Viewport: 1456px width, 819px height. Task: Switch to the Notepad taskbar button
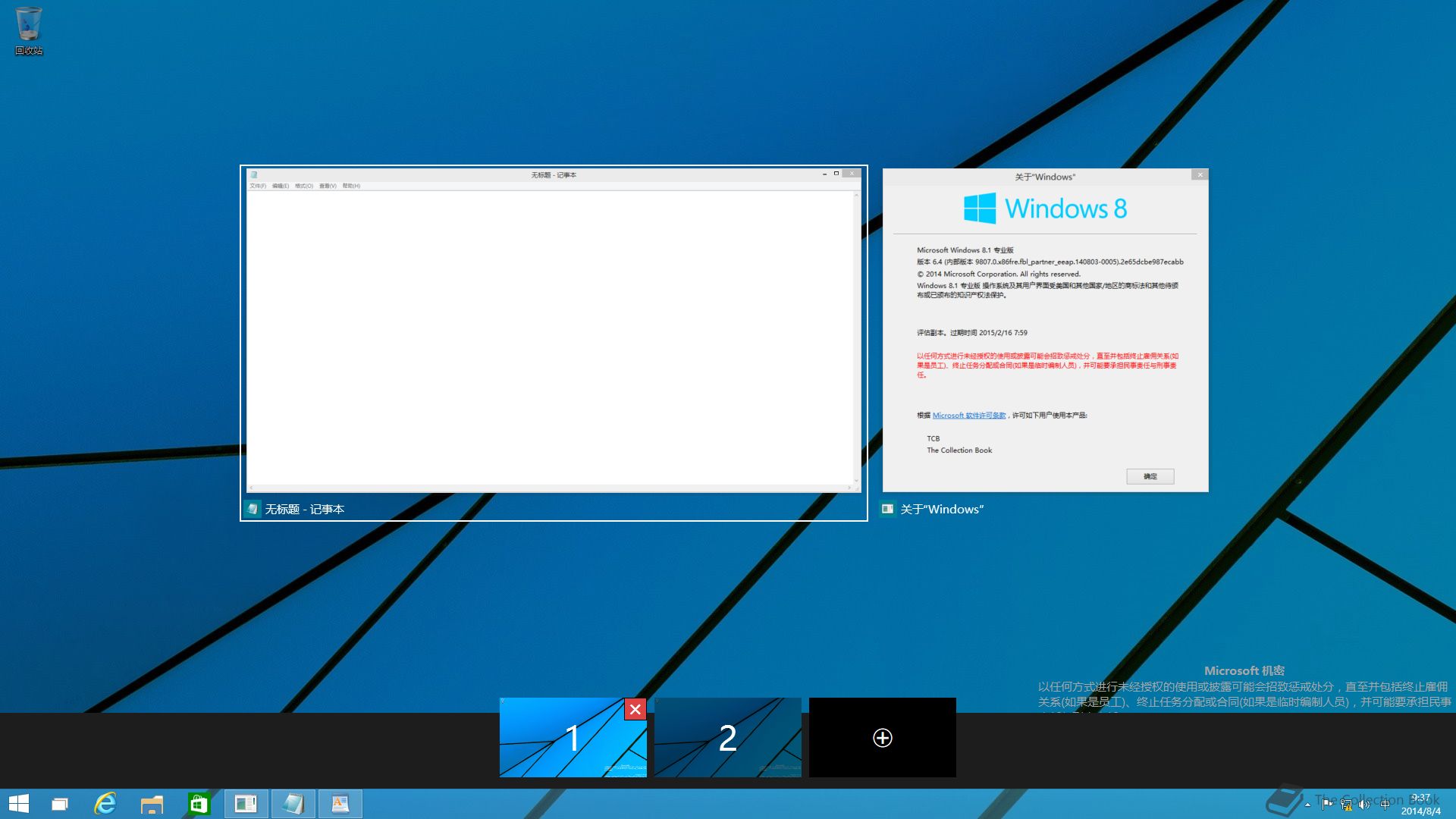click(x=293, y=804)
